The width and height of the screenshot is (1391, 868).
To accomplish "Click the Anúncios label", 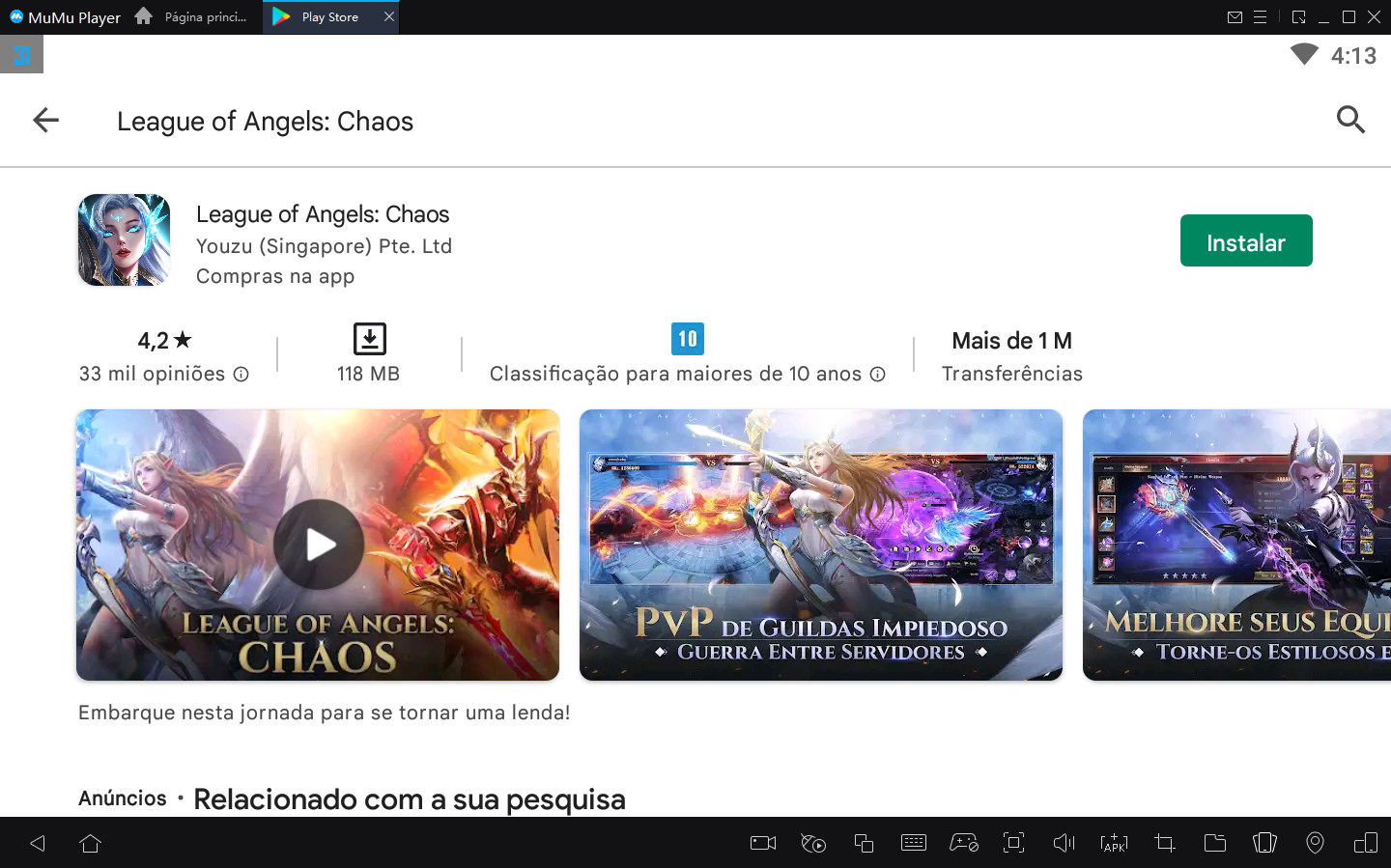I will (x=123, y=798).
